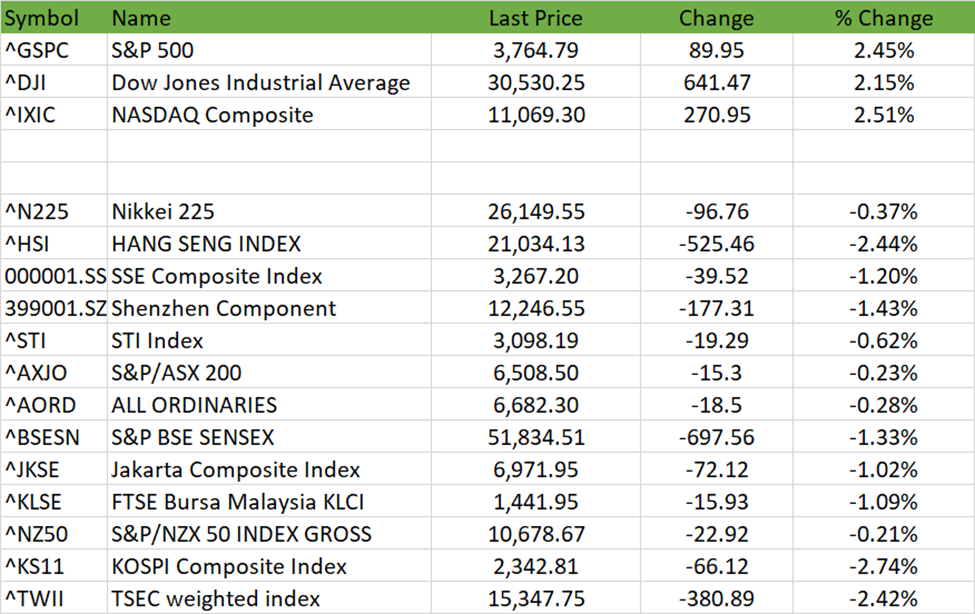Click the price 6,508.50
Screen dimensions: 975x614
[x=536, y=373]
